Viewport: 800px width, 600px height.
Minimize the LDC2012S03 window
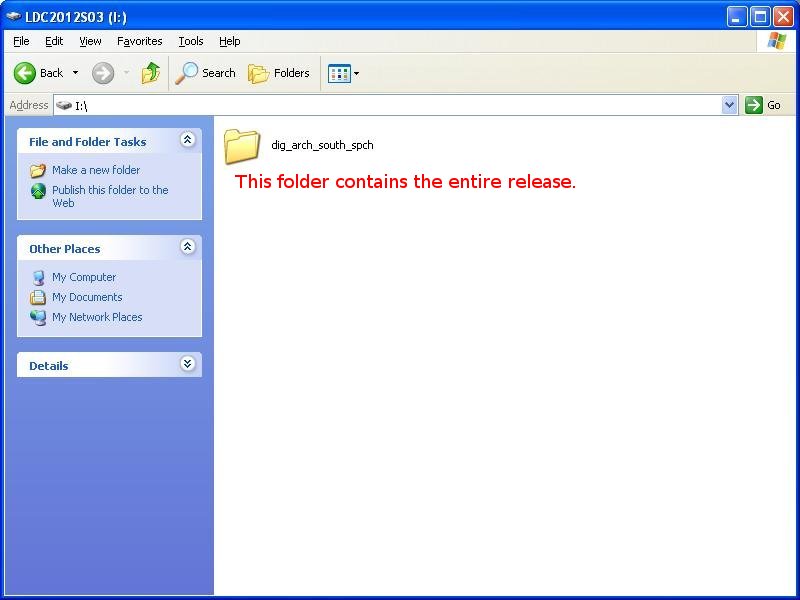coord(736,17)
